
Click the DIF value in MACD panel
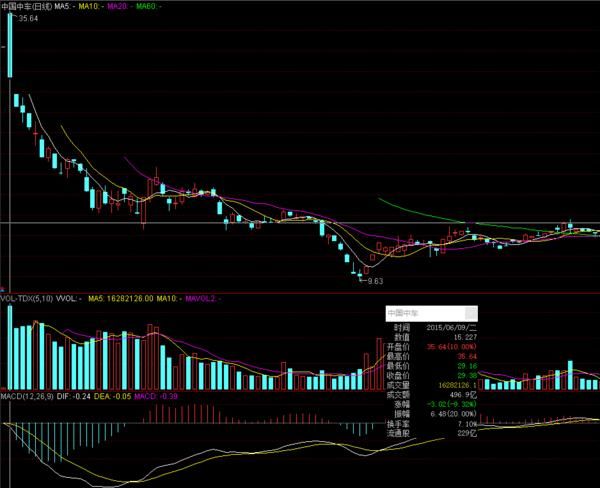(81, 396)
